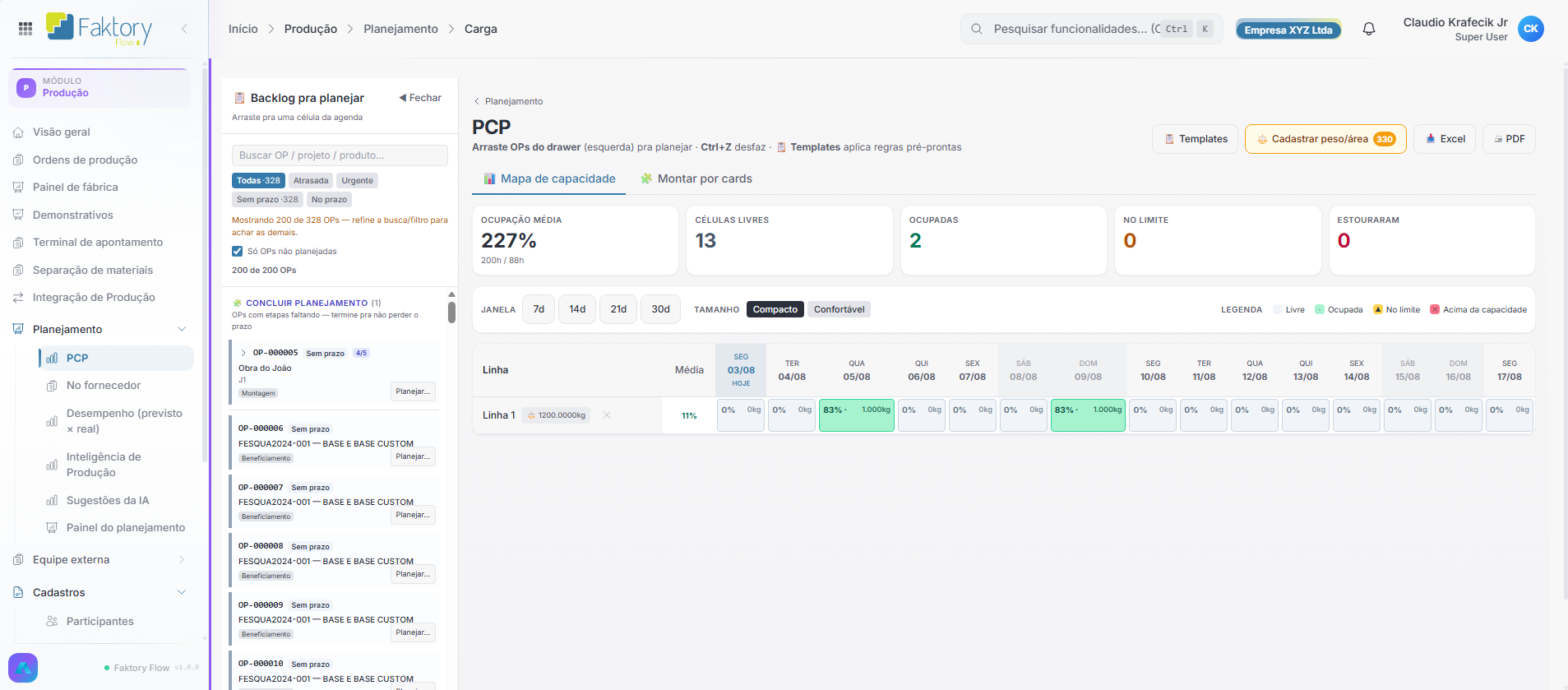
Task: Close the backlog drawer with Fechar
Action: tap(420, 98)
